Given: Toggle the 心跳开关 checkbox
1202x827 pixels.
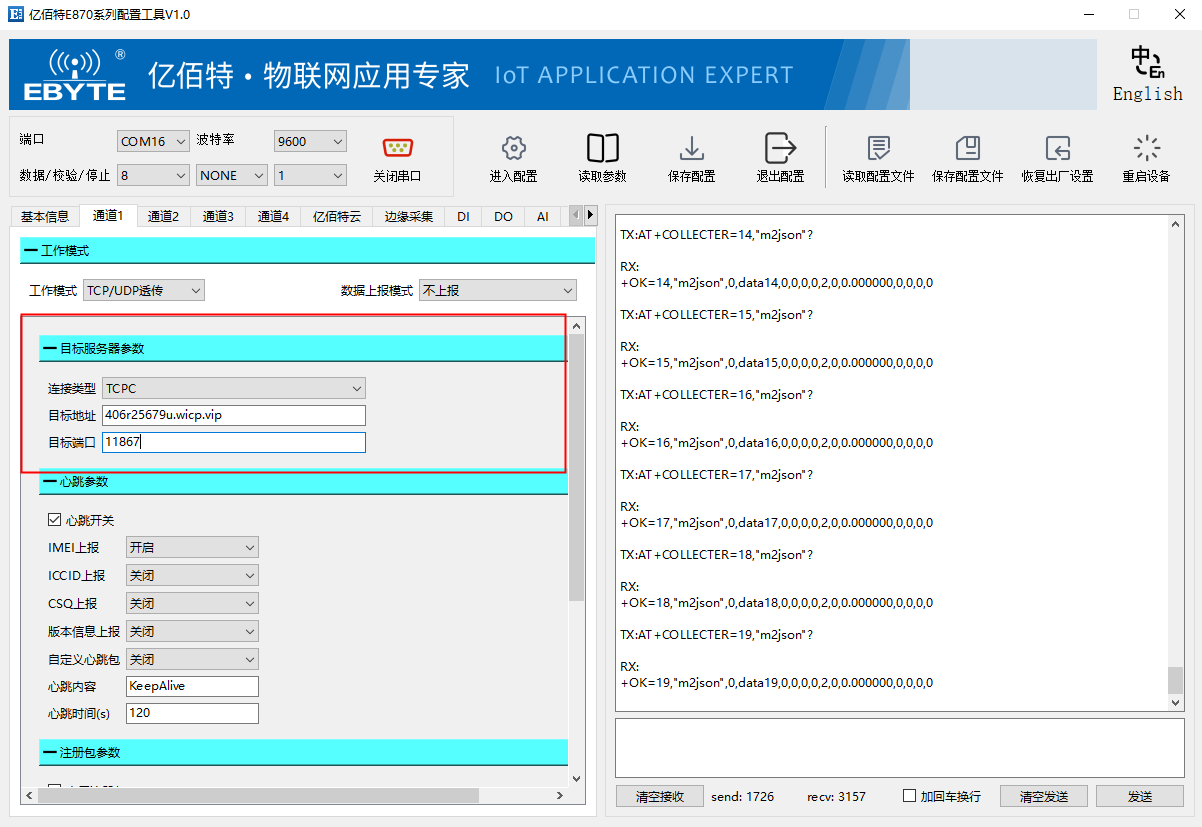Looking at the screenshot, I should click(55, 520).
